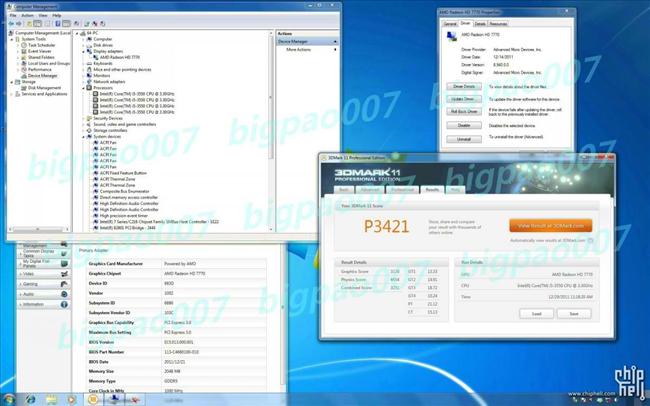650x406 pixels.
Task: Tick Automatically view results at 3DMark.com checkbox
Action: [591, 241]
